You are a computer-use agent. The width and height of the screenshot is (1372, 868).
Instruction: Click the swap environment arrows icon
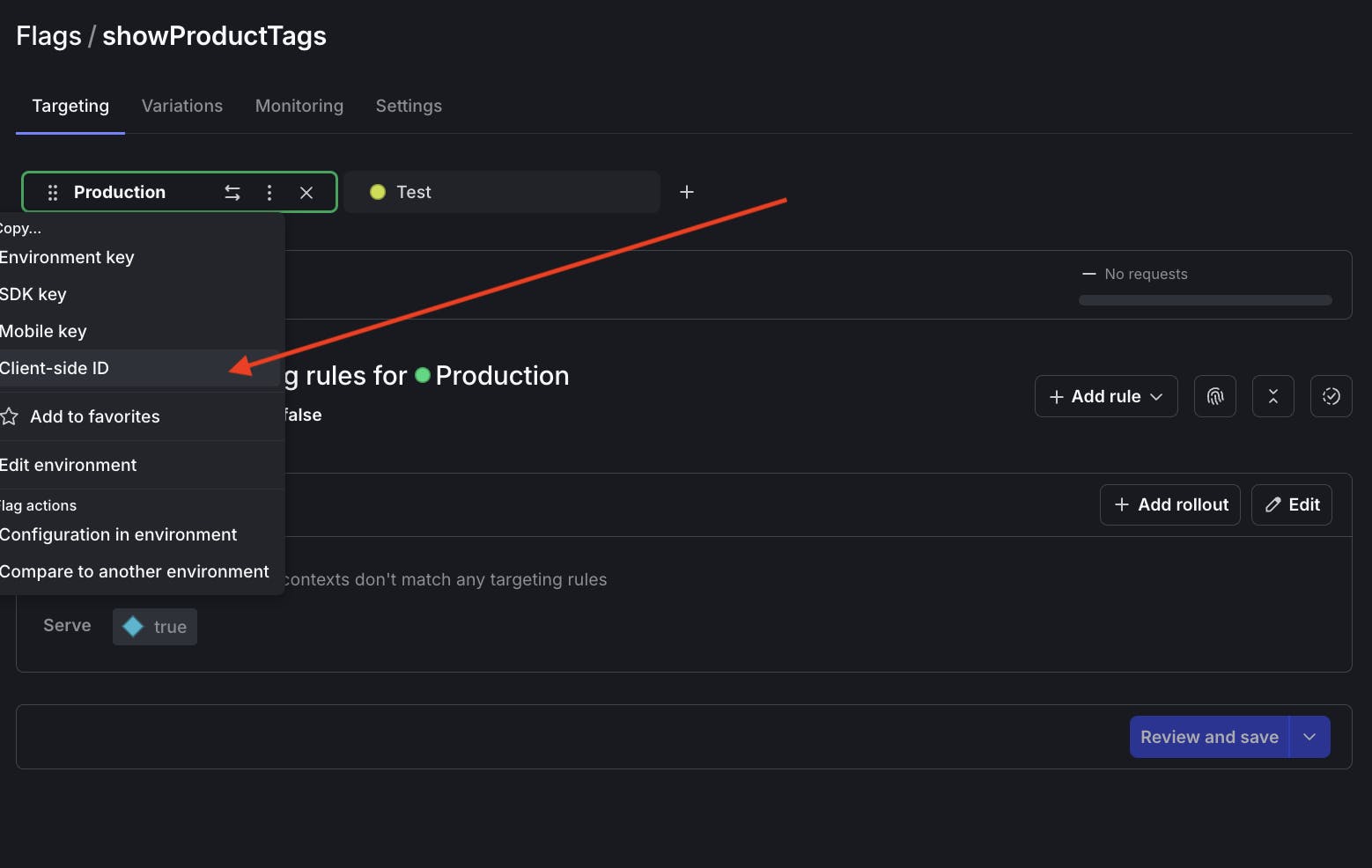(232, 192)
